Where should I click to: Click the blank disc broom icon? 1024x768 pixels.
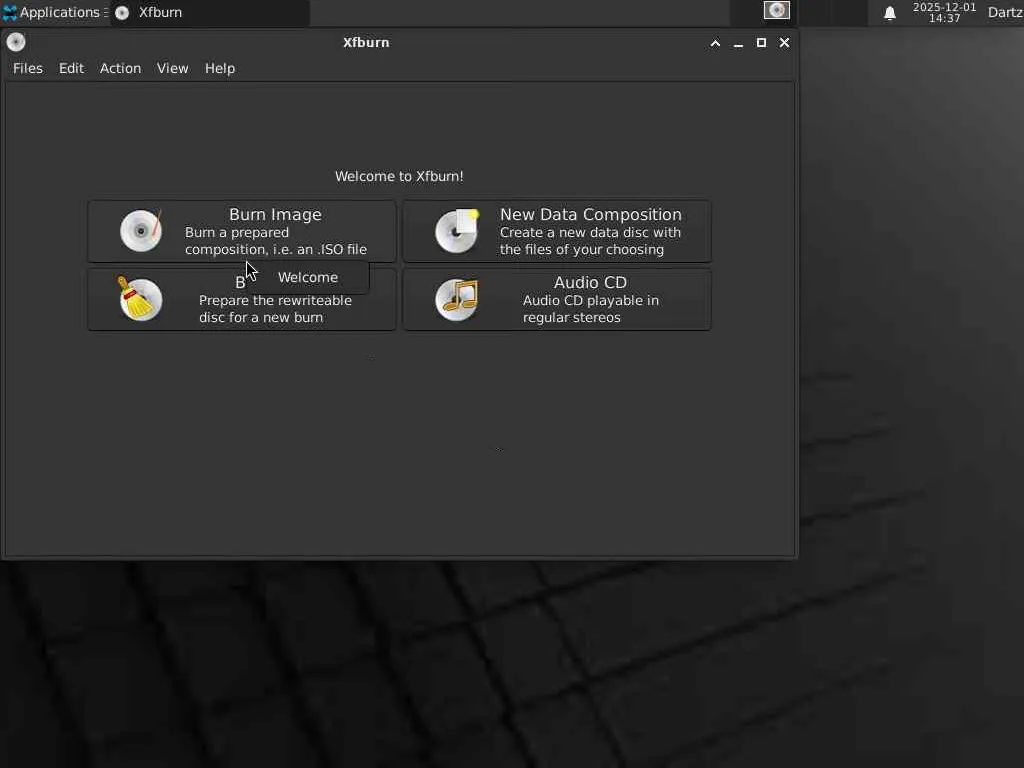click(140, 298)
